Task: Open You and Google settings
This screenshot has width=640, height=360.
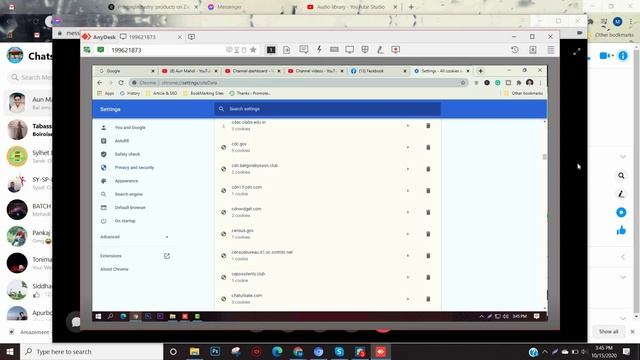Action: (130, 127)
